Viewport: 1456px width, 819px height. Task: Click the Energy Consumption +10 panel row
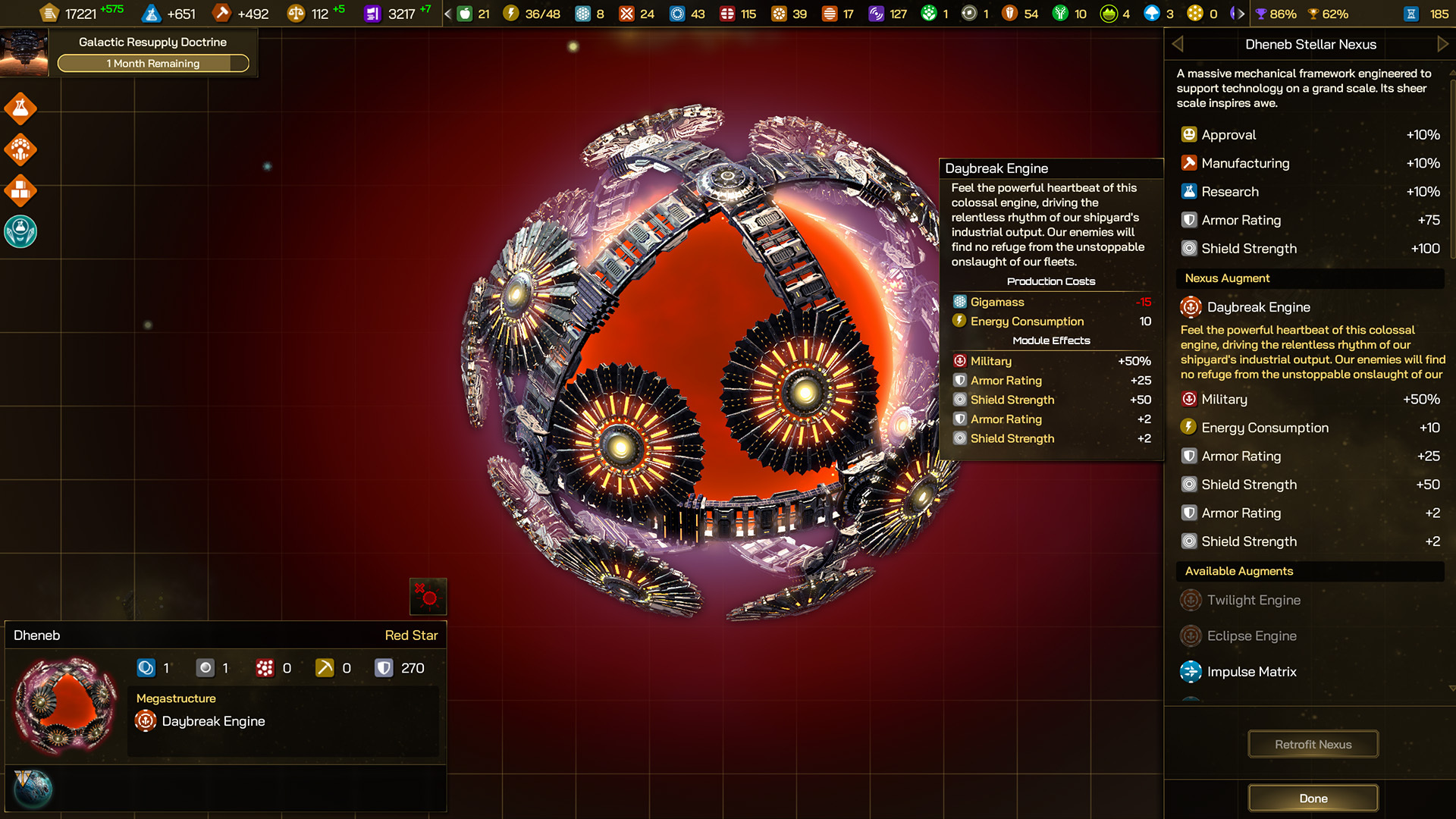click(1310, 427)
